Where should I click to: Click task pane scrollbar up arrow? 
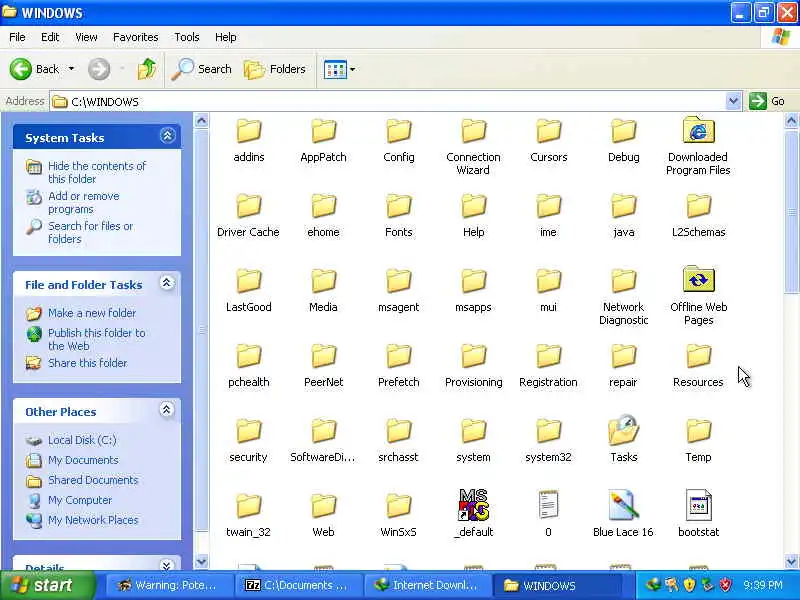(202, 121)
